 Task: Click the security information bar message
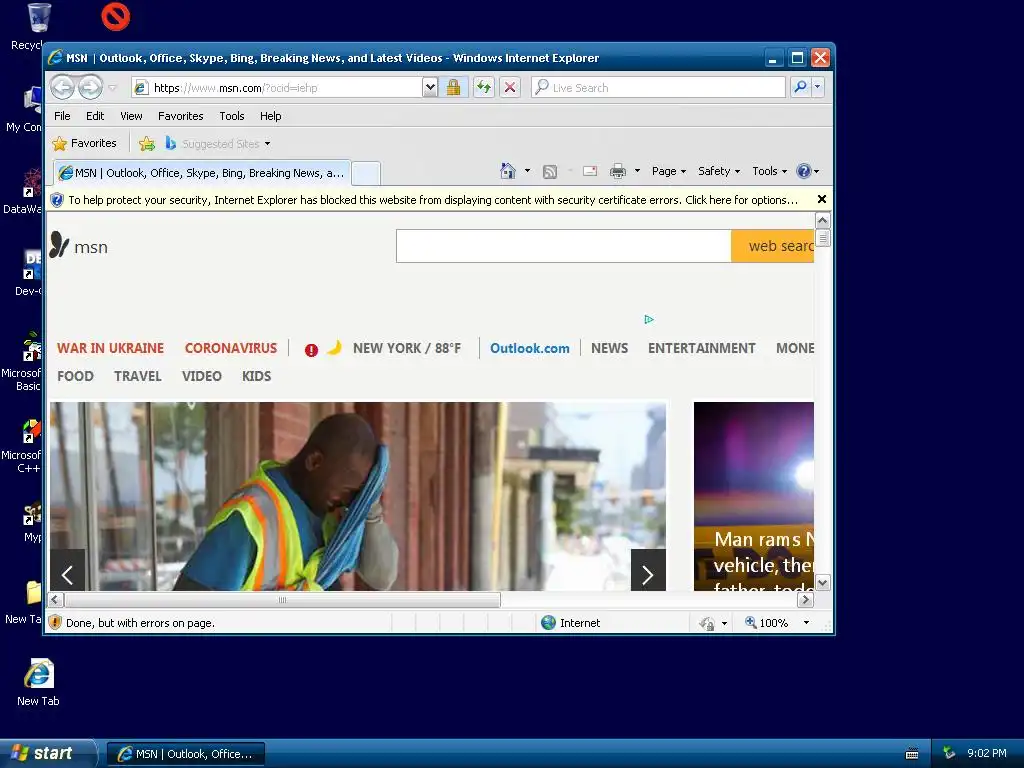point(433,200)
